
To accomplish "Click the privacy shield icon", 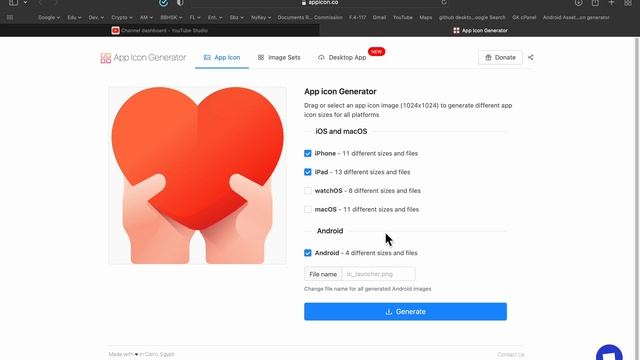I will tap(180, 2).
